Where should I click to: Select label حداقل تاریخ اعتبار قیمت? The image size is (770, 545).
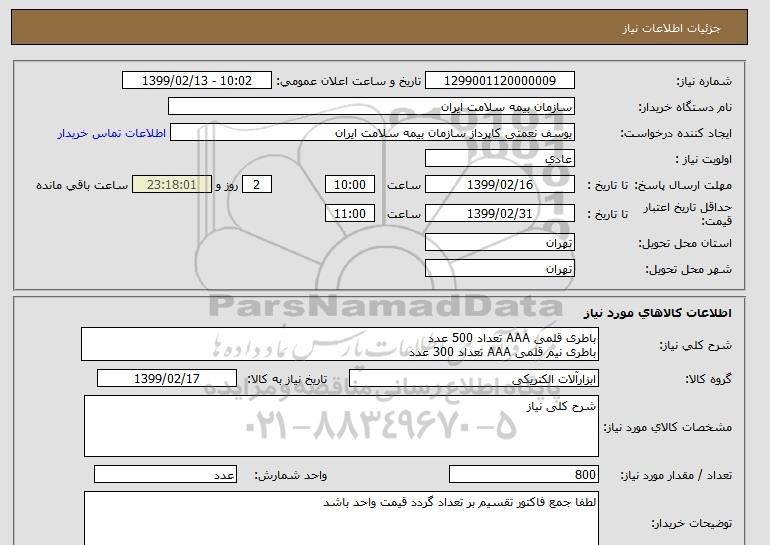tap(688, 214)
